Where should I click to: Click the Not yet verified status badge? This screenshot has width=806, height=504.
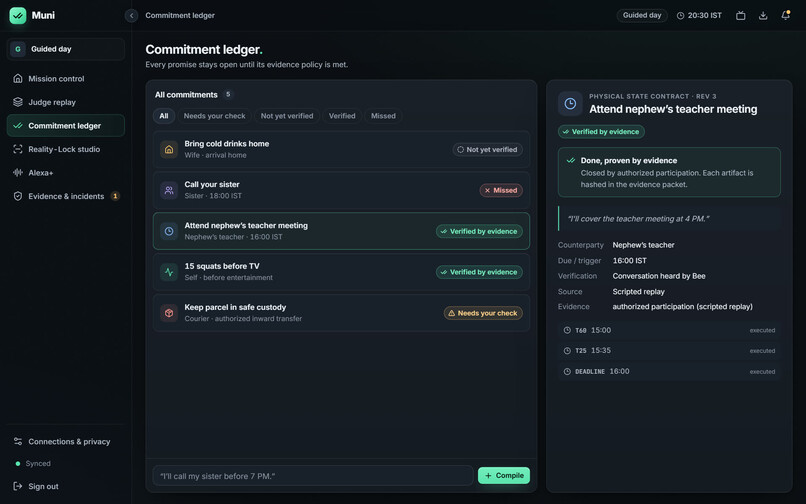(x=487, y=150)
